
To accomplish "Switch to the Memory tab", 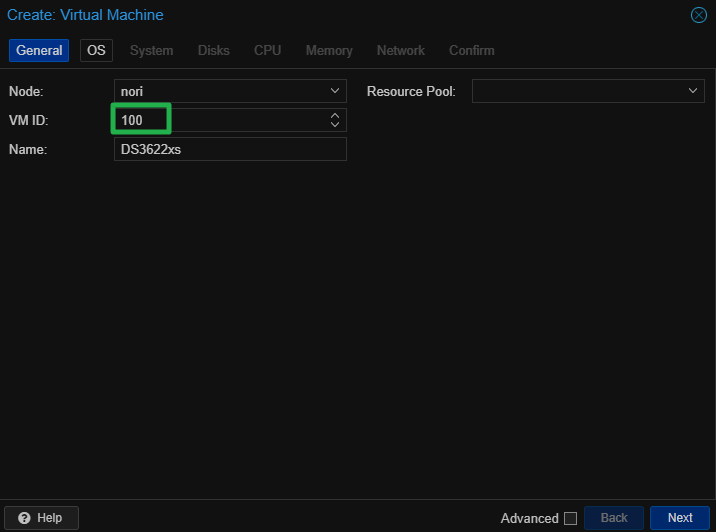I will pyautogui.click(x=329, y=50).
